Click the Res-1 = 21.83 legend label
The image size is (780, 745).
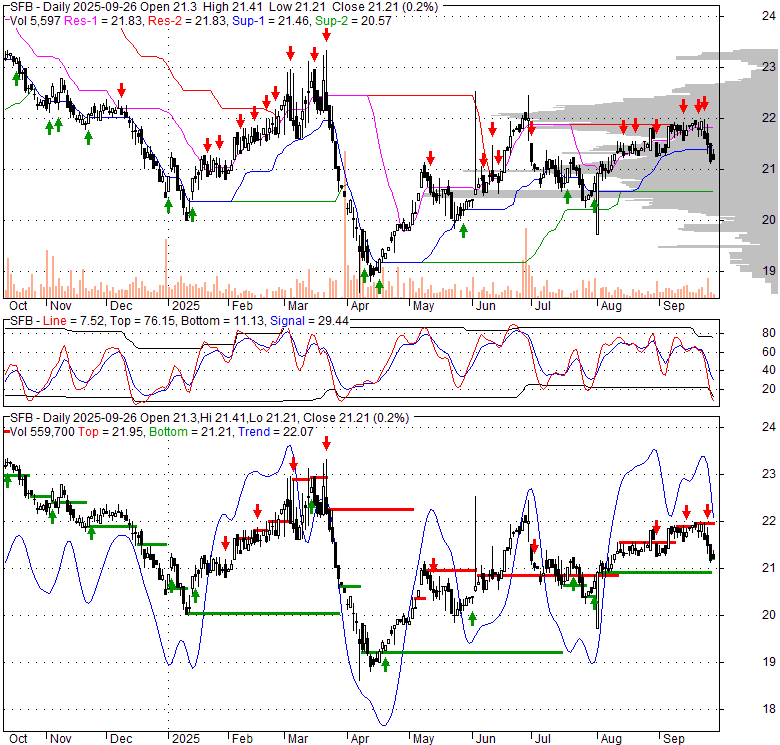(x=104, y=21)
